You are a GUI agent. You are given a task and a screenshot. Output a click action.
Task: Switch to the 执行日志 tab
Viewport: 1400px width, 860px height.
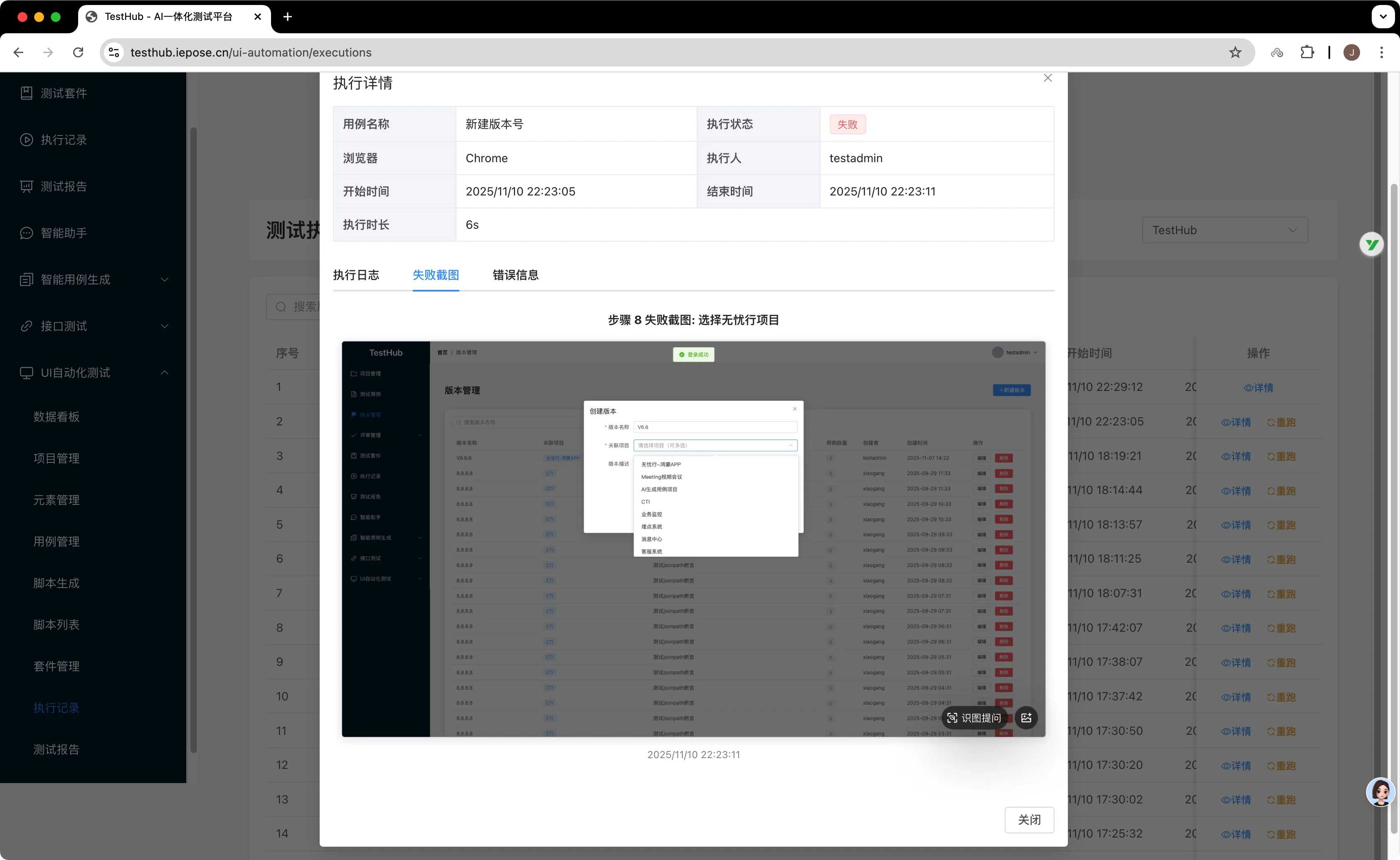point(356,275)
